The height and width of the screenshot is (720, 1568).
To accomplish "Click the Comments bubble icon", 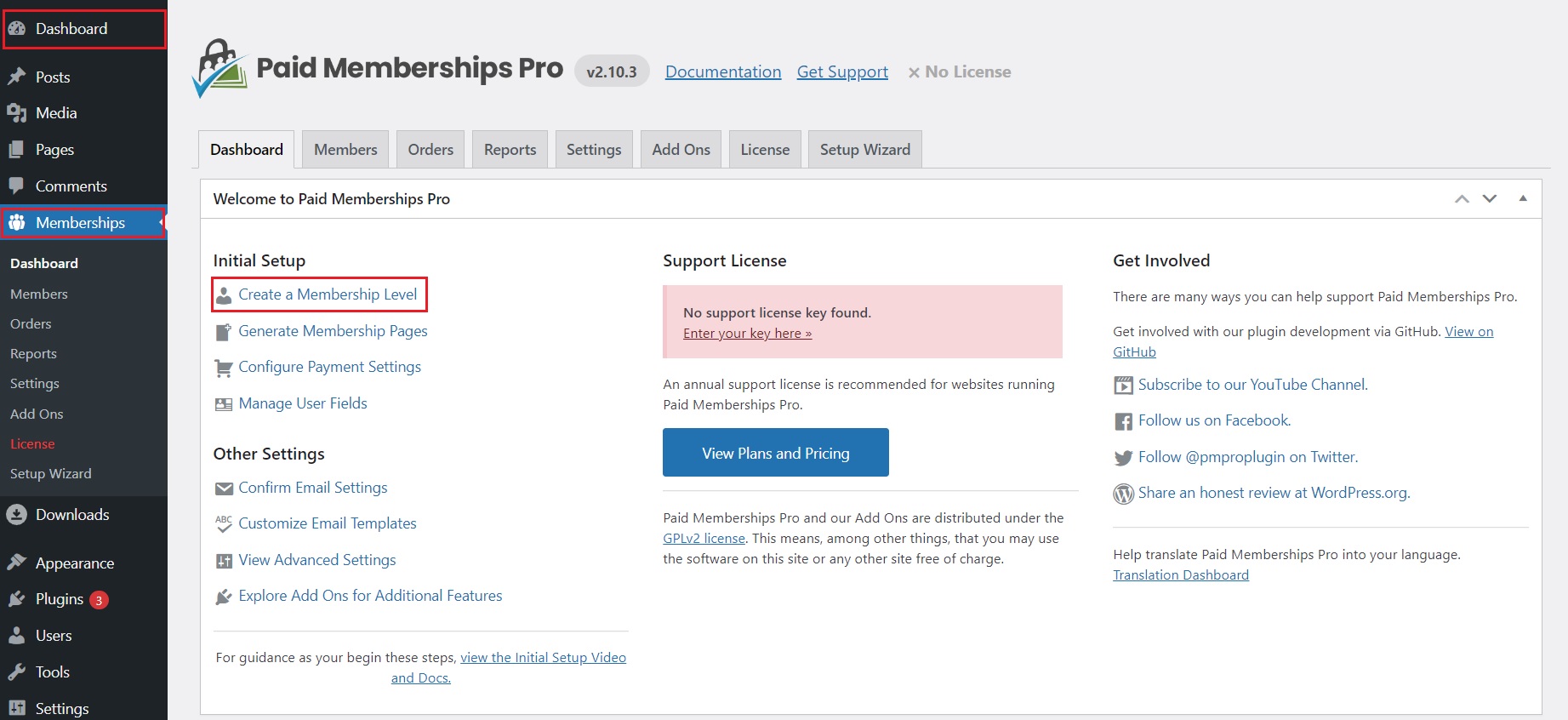I will pyautogui.click(x=16, y=186).
